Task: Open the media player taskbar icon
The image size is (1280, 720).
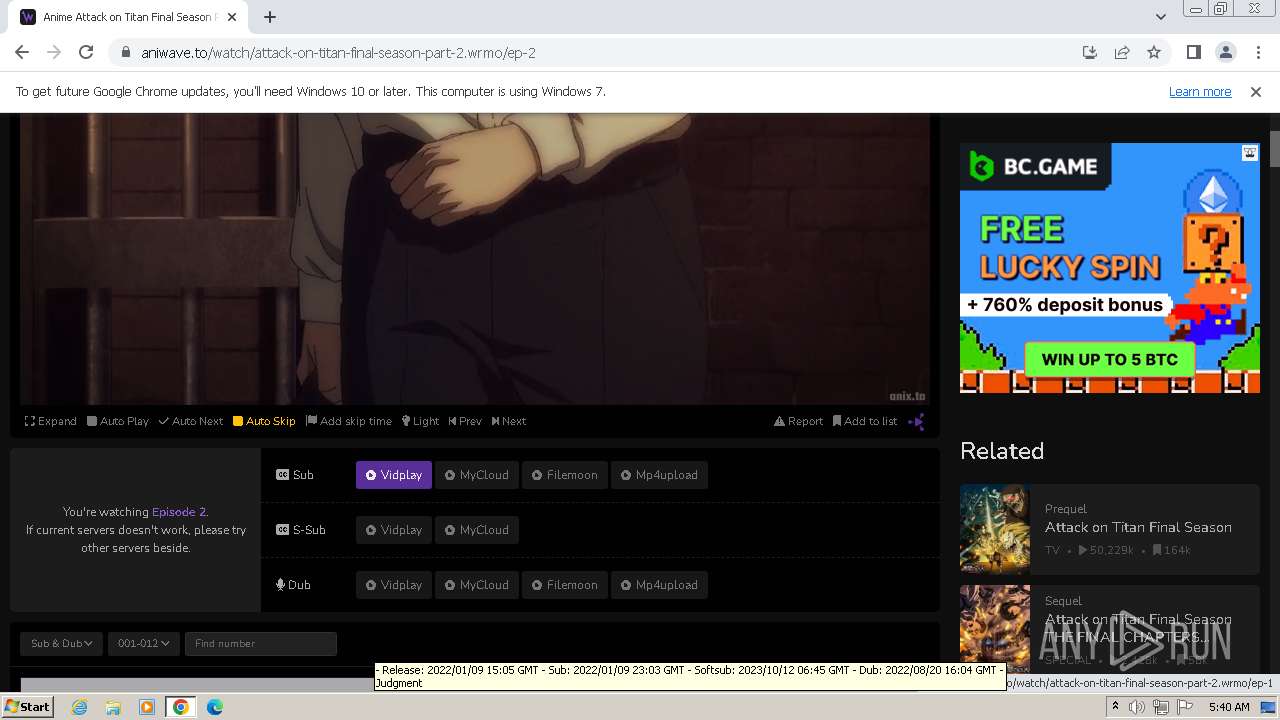Action: 147,707
